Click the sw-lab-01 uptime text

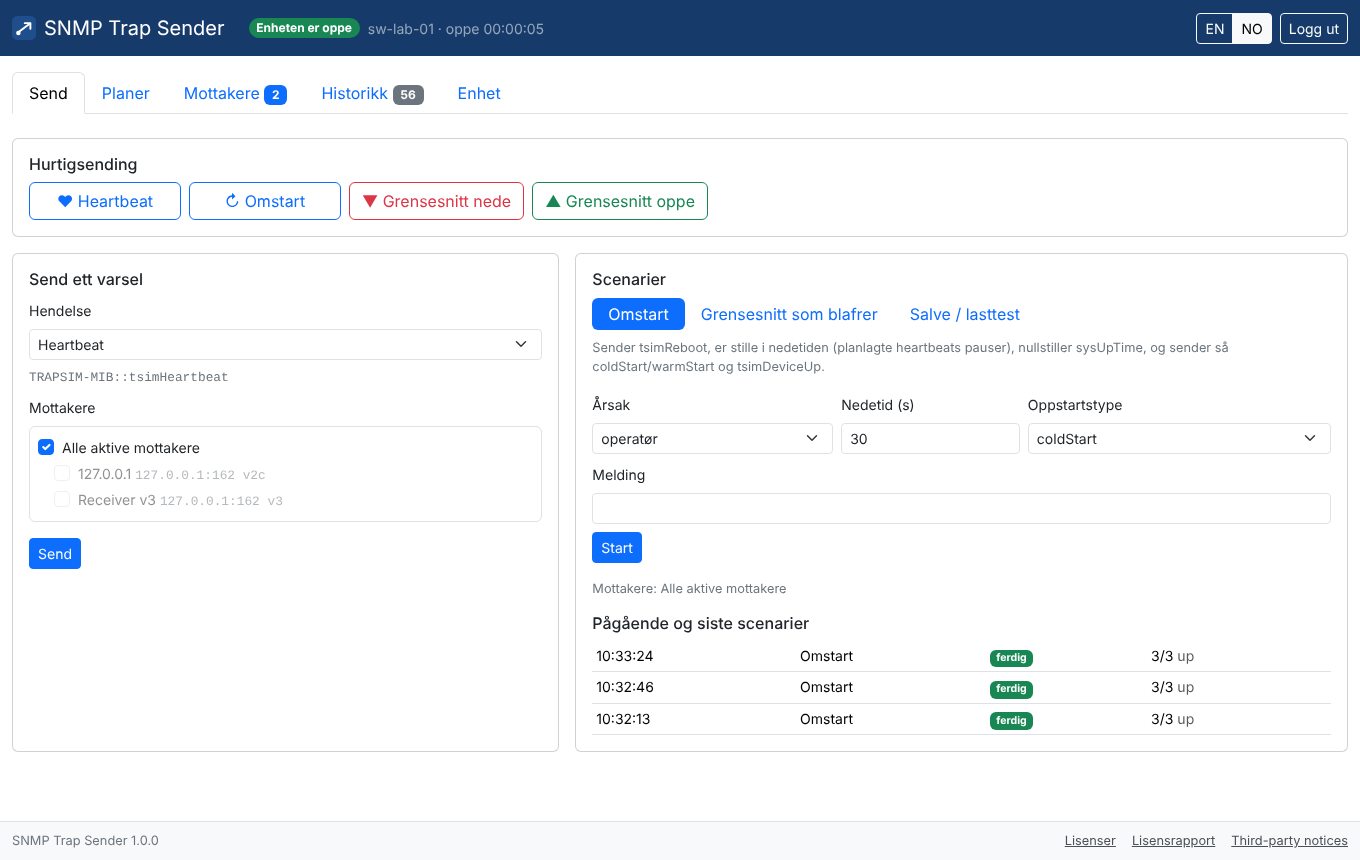pos(456,29)
